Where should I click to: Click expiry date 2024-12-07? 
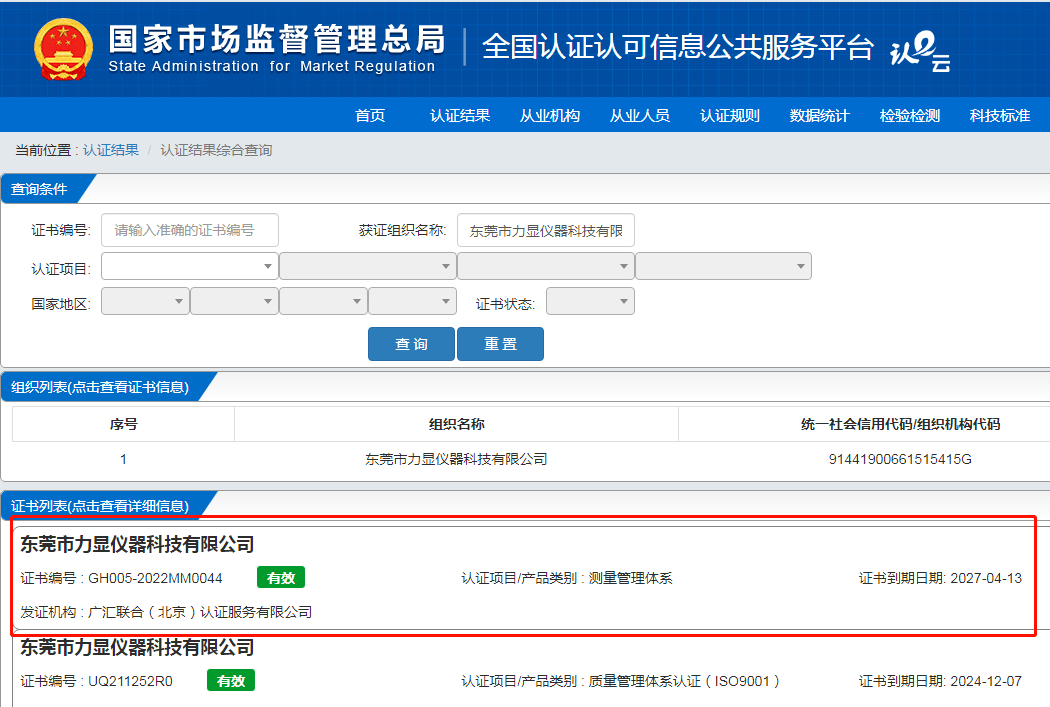pos(986,681)
